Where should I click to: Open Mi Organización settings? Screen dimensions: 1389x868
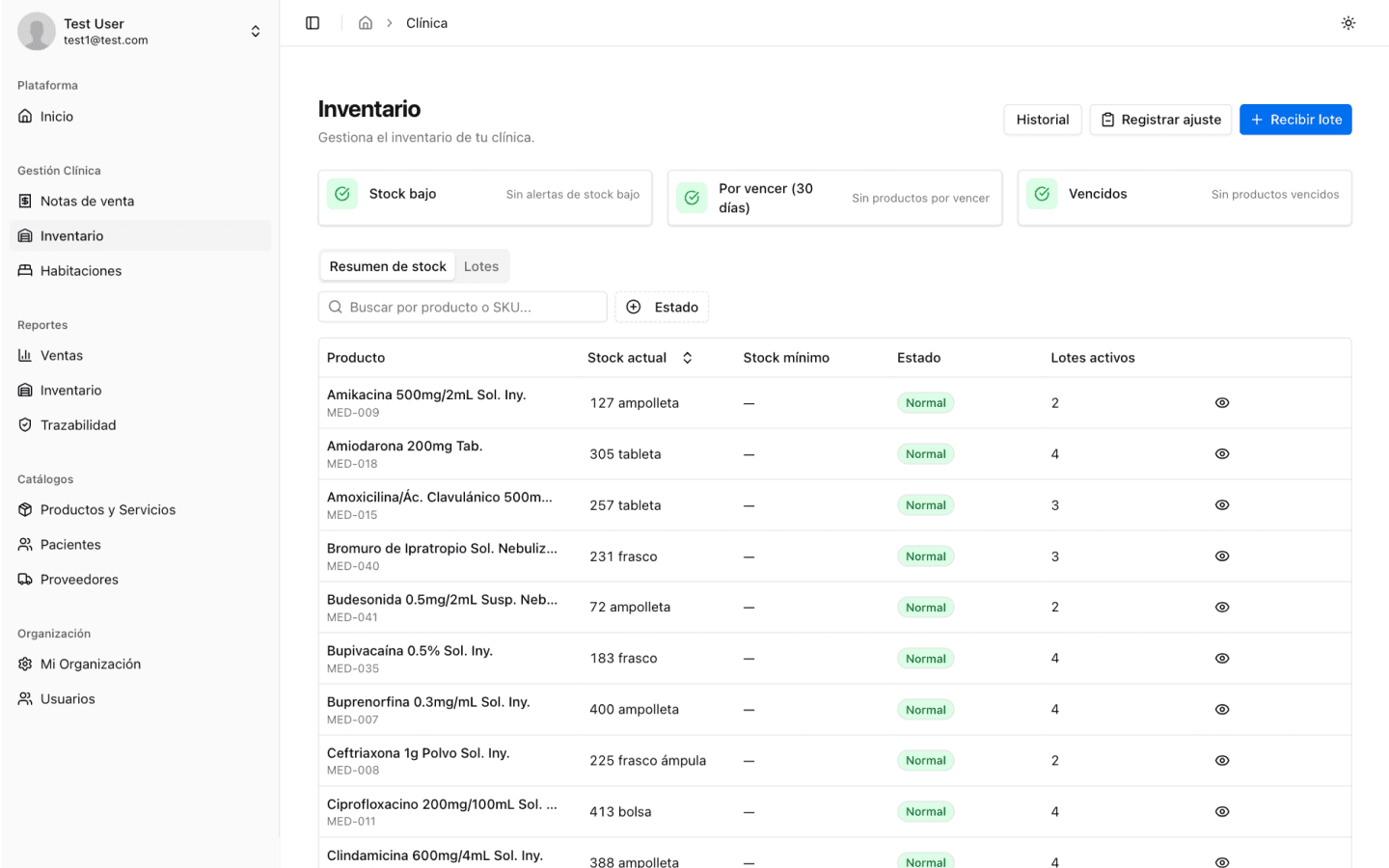click(90, 665)
